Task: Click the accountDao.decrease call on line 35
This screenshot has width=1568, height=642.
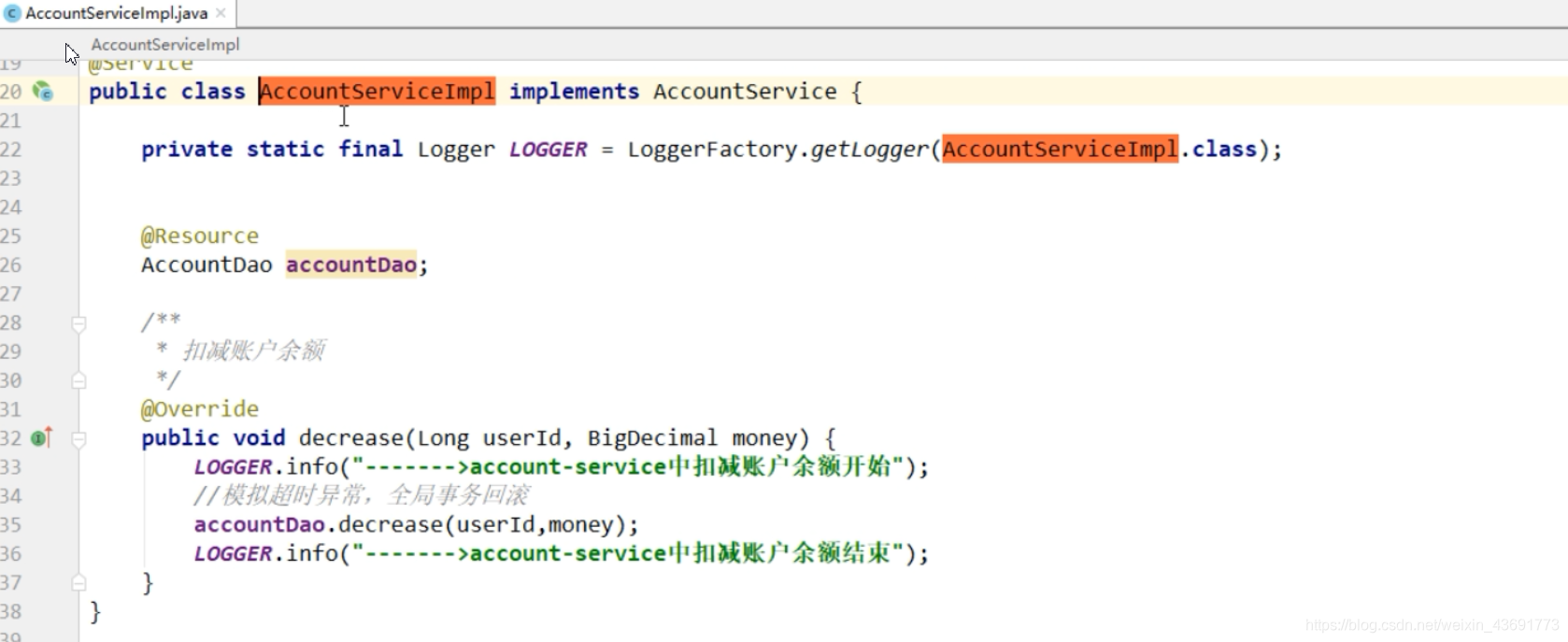Action: [x=319, y=525]
